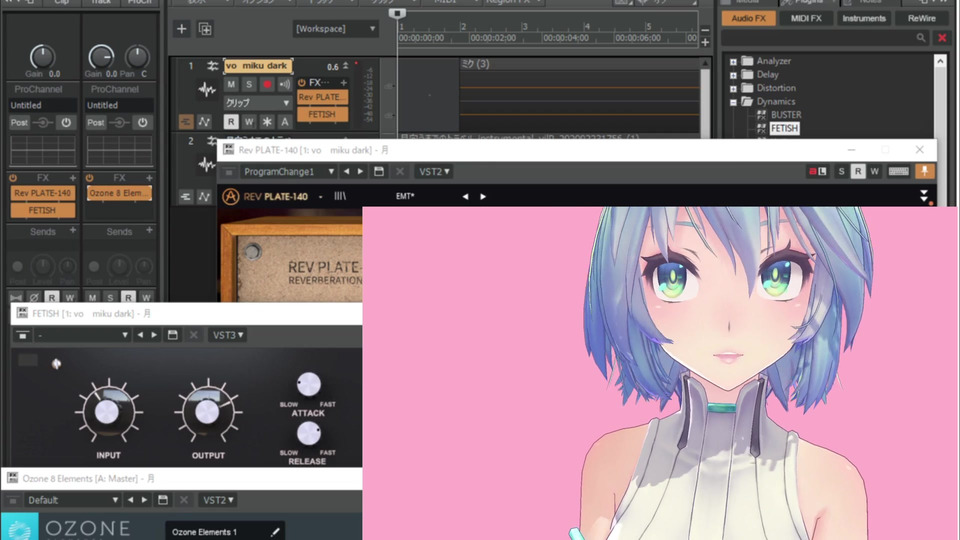Toggle Read automation on track 1
Image resolution: width=960 pixels, height=540 pixels.
231,122
